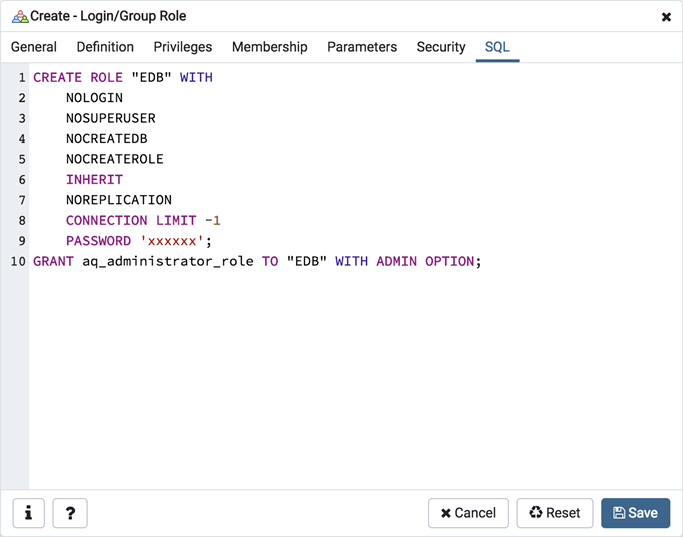The image size is (683, 537).
Task: Select the SQL tab
Action: 497,47
